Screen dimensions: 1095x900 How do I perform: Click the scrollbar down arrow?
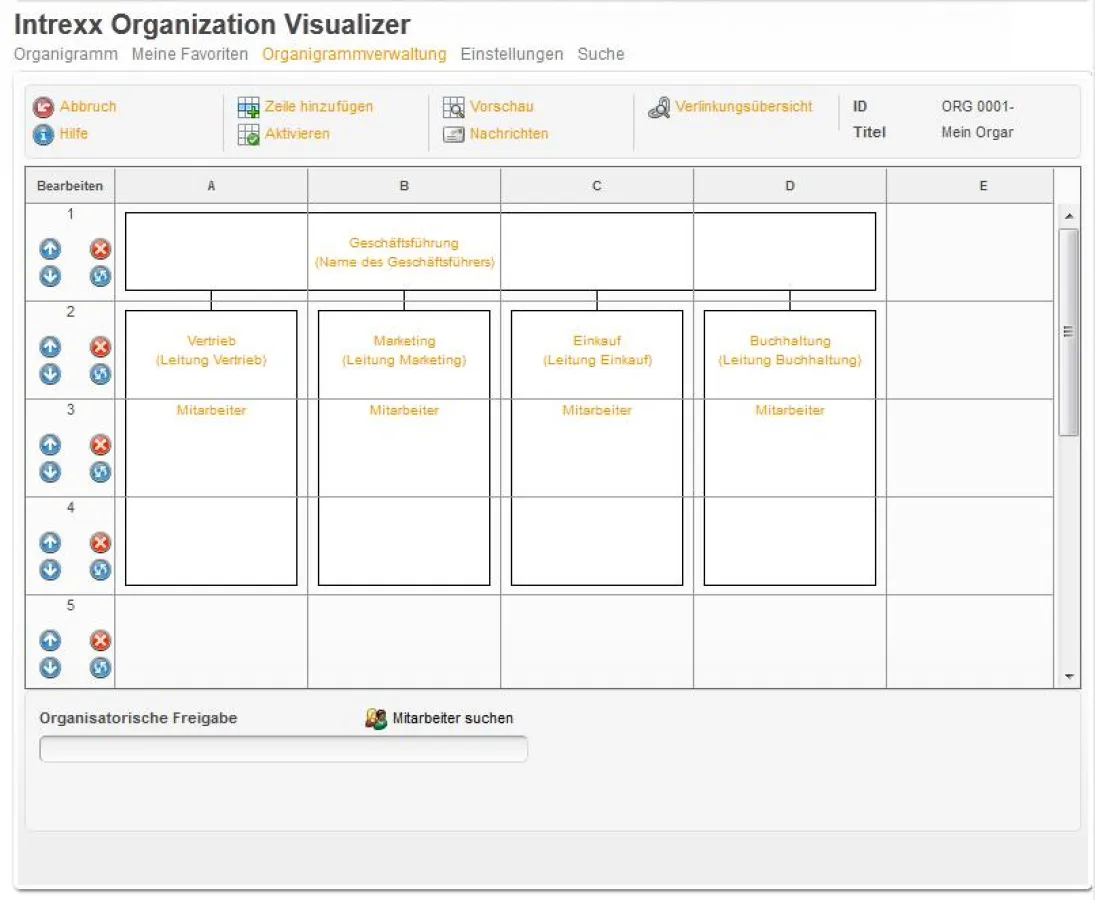pos(1071,675)
